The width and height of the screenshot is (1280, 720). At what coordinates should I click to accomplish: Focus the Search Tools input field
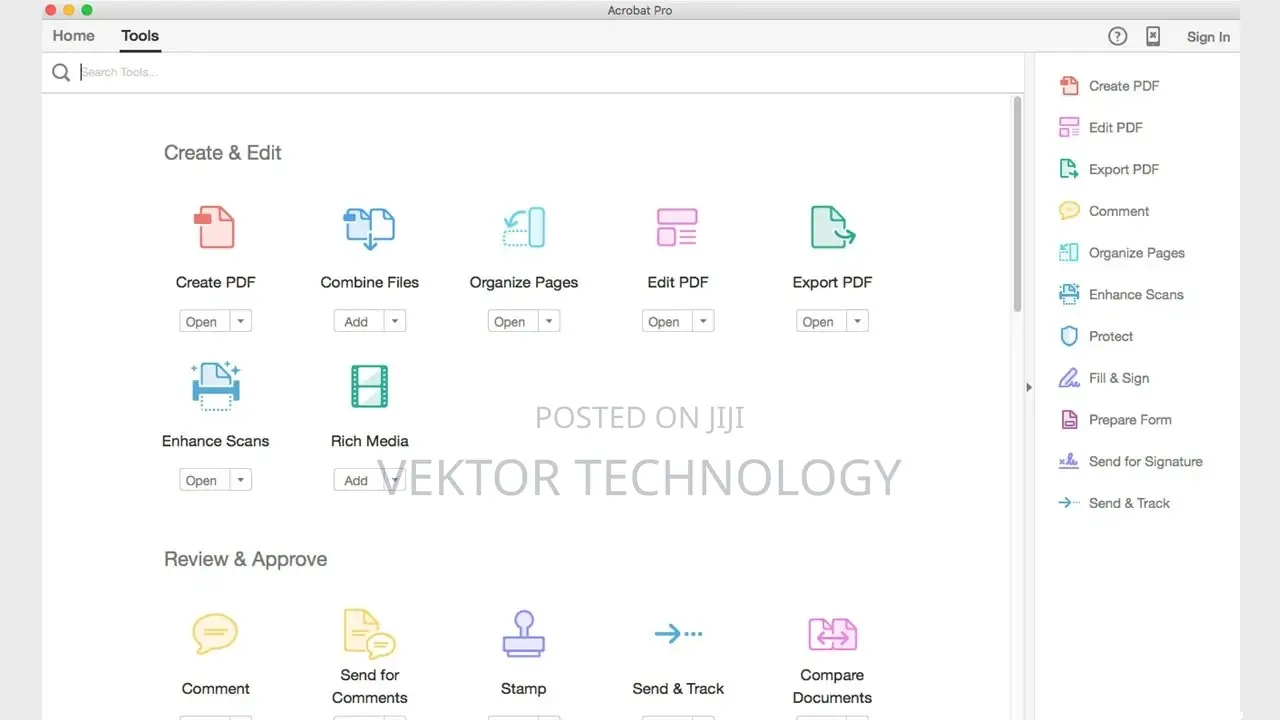[548, 72]
